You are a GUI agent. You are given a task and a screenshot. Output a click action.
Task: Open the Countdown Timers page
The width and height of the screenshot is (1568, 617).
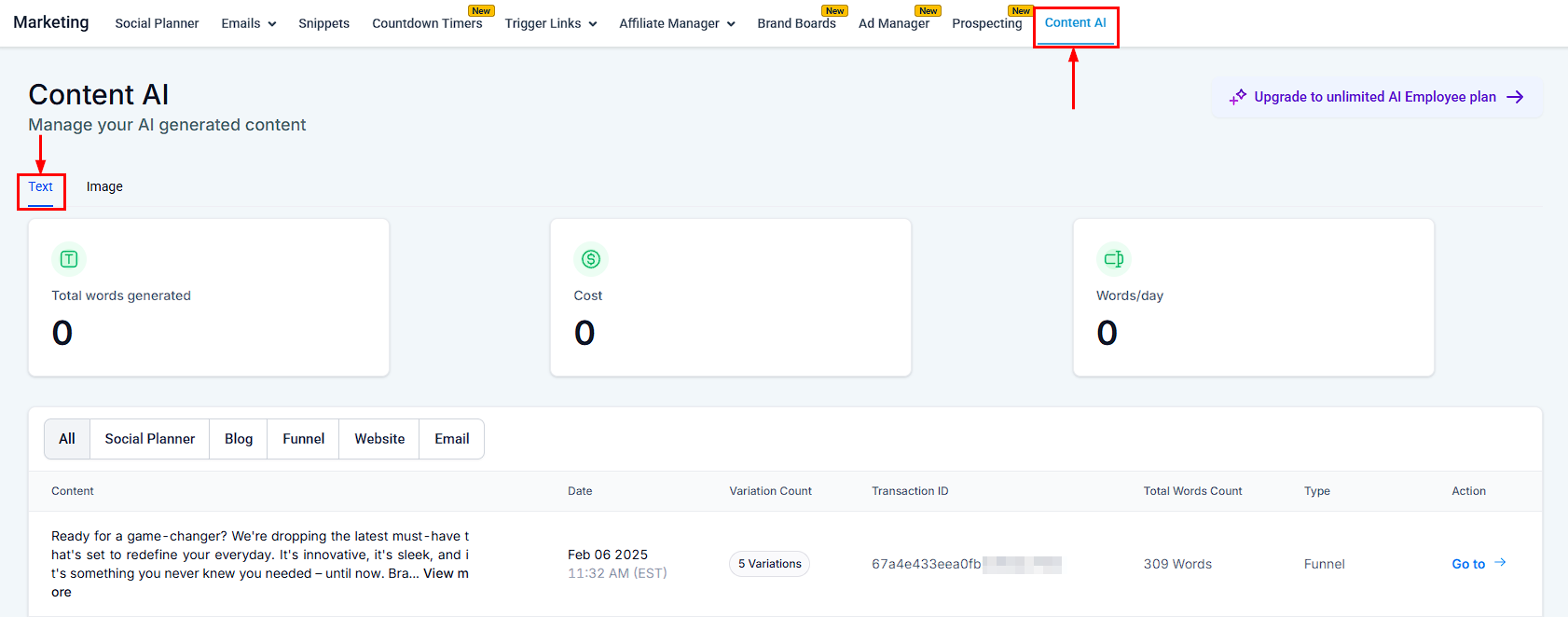pos(427,23)
